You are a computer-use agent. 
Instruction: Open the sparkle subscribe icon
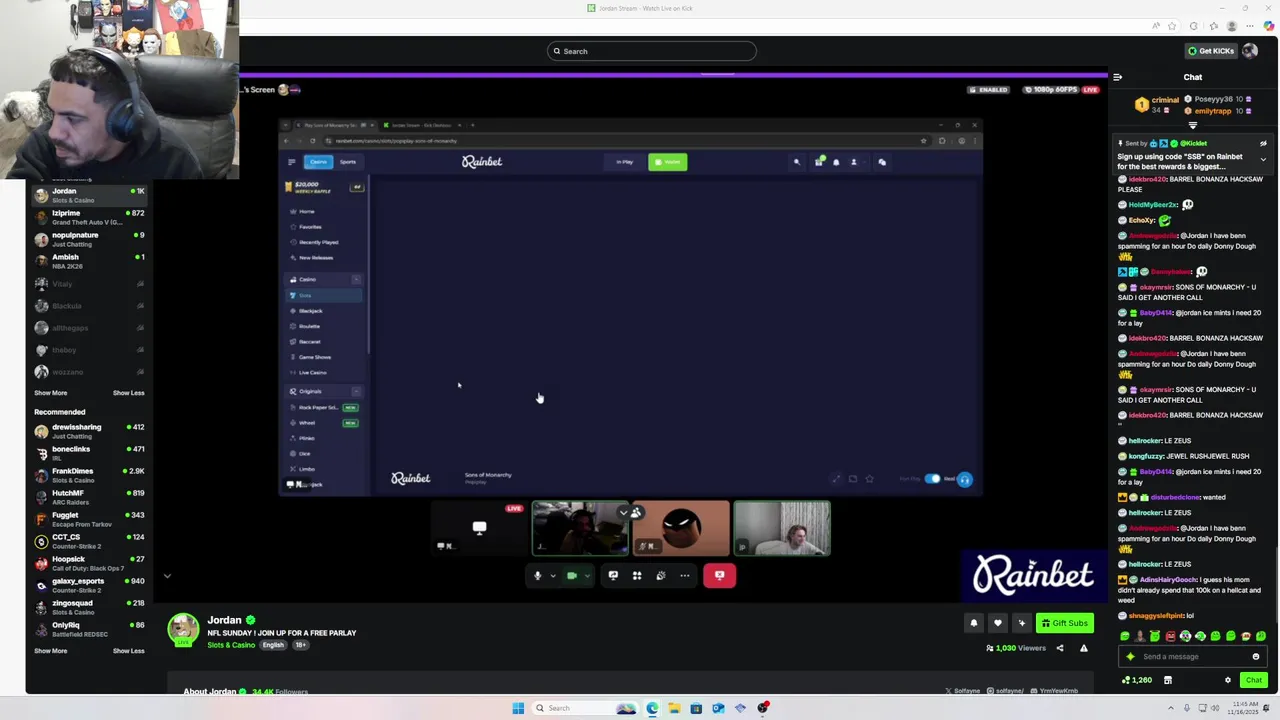1021,623
